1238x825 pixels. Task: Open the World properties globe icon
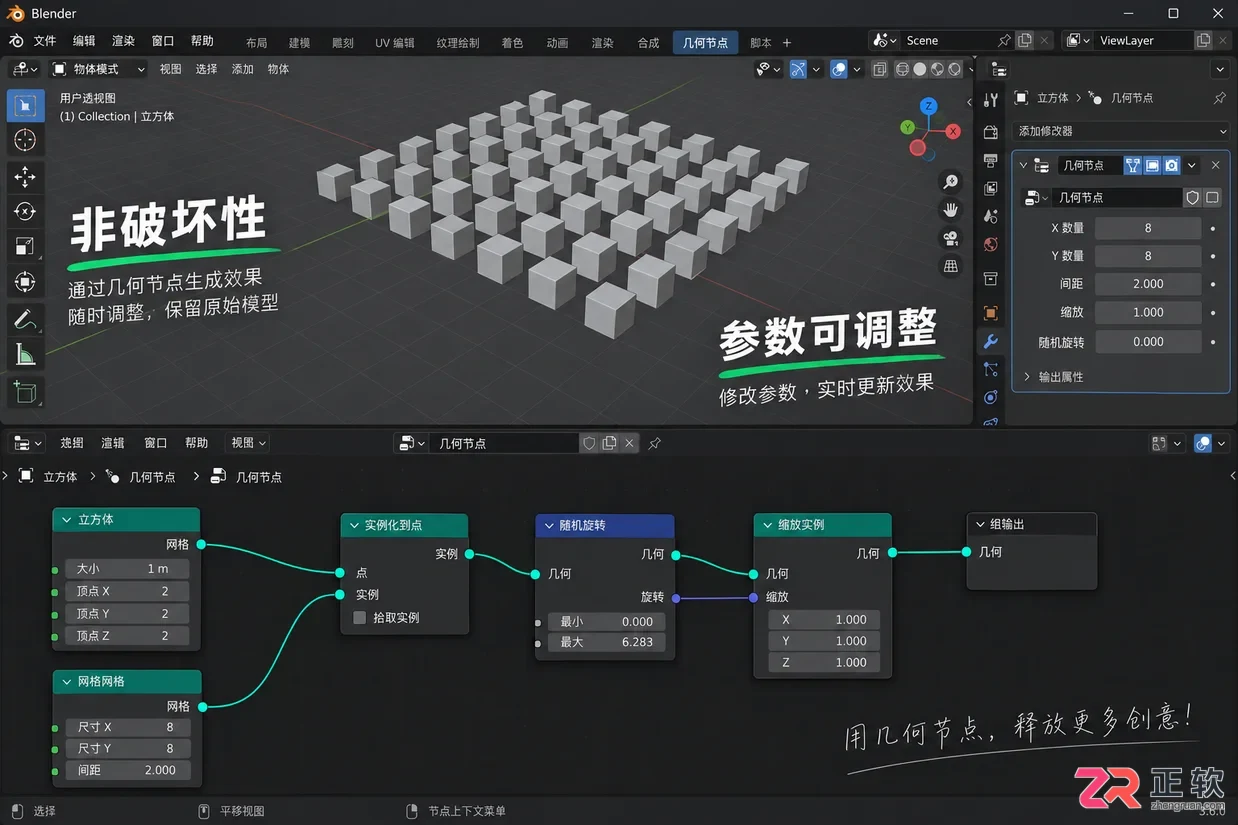pos(990,244)
